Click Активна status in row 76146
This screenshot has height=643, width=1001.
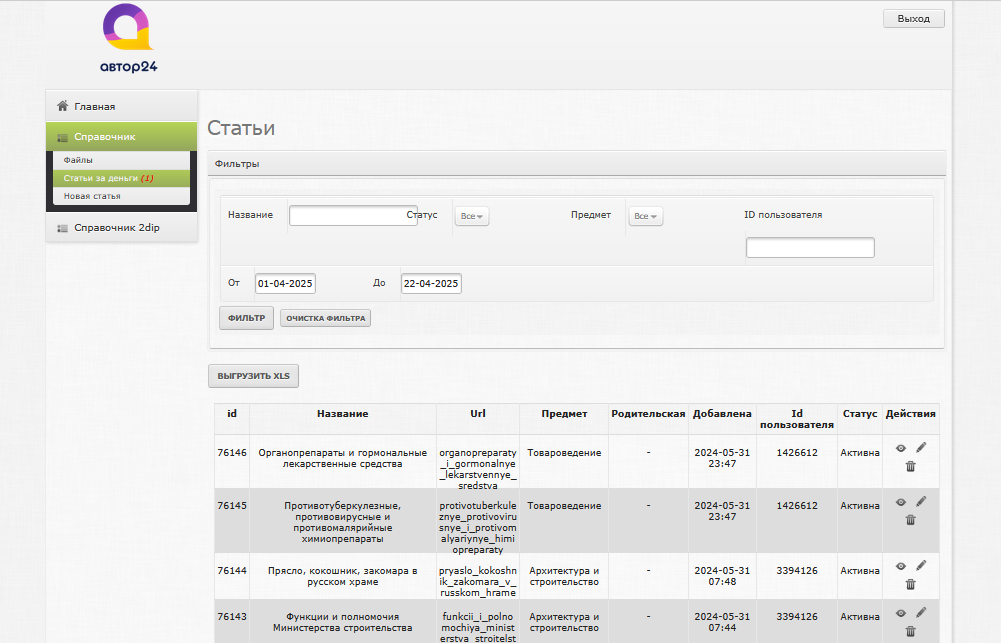[860, 453]
